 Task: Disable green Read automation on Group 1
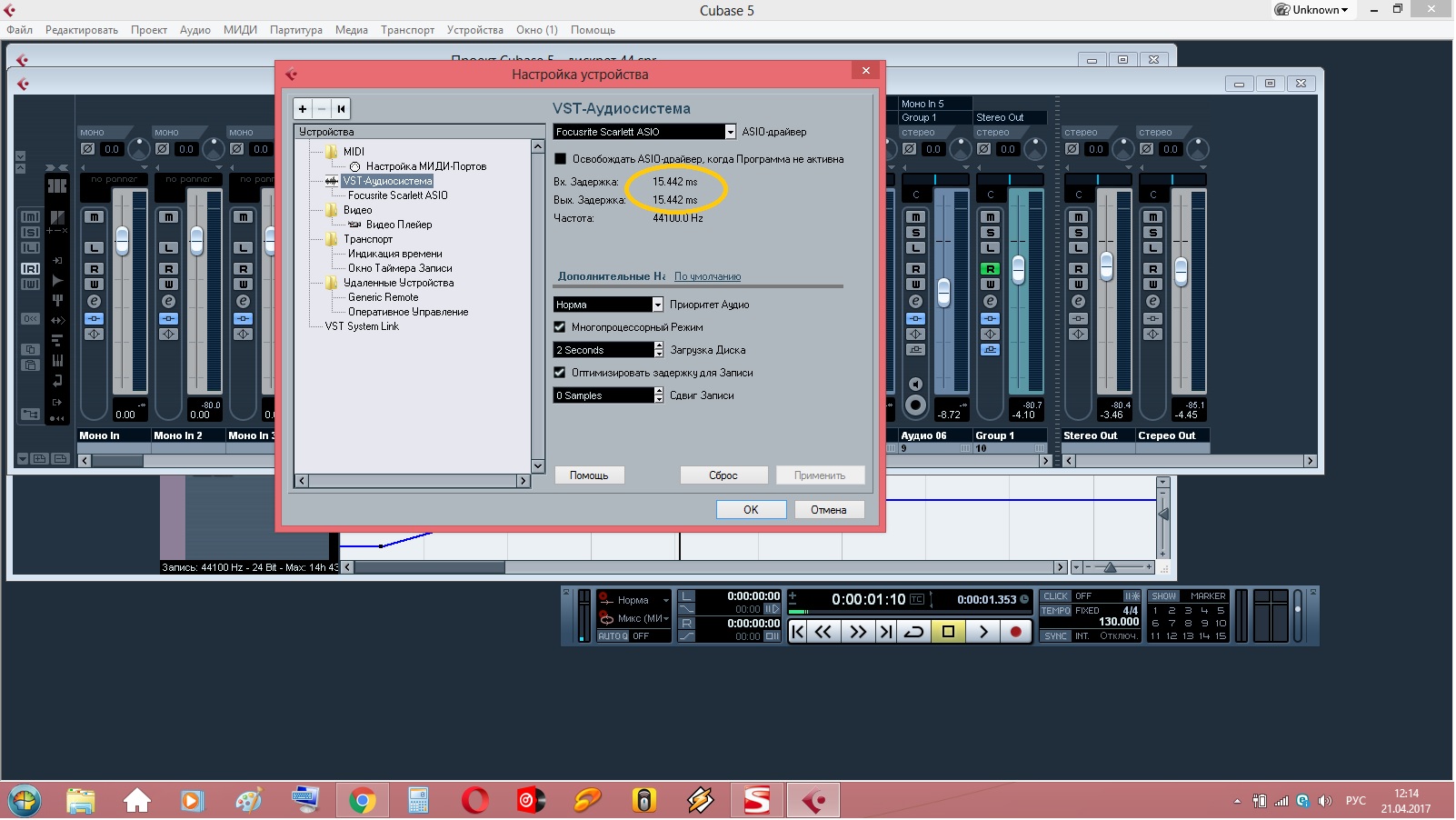(x=990, y=269)
